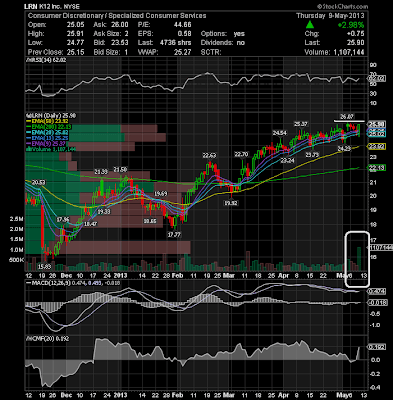
Task: Click the yellow 23.92 axis price tag
Action: [377, 146]
